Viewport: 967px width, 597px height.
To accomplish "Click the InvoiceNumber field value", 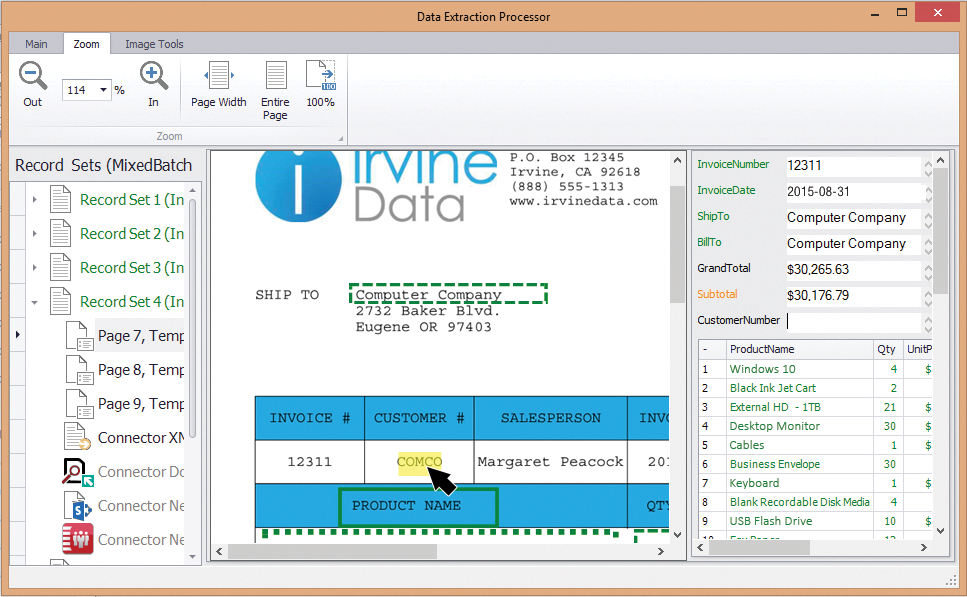I will [x=852, y=165].
